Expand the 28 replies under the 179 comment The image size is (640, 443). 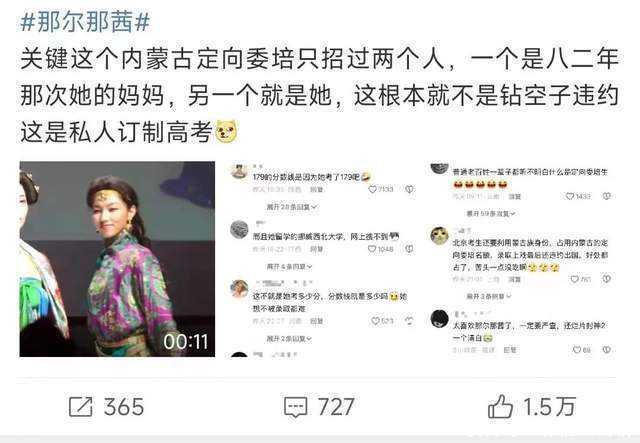291,207
